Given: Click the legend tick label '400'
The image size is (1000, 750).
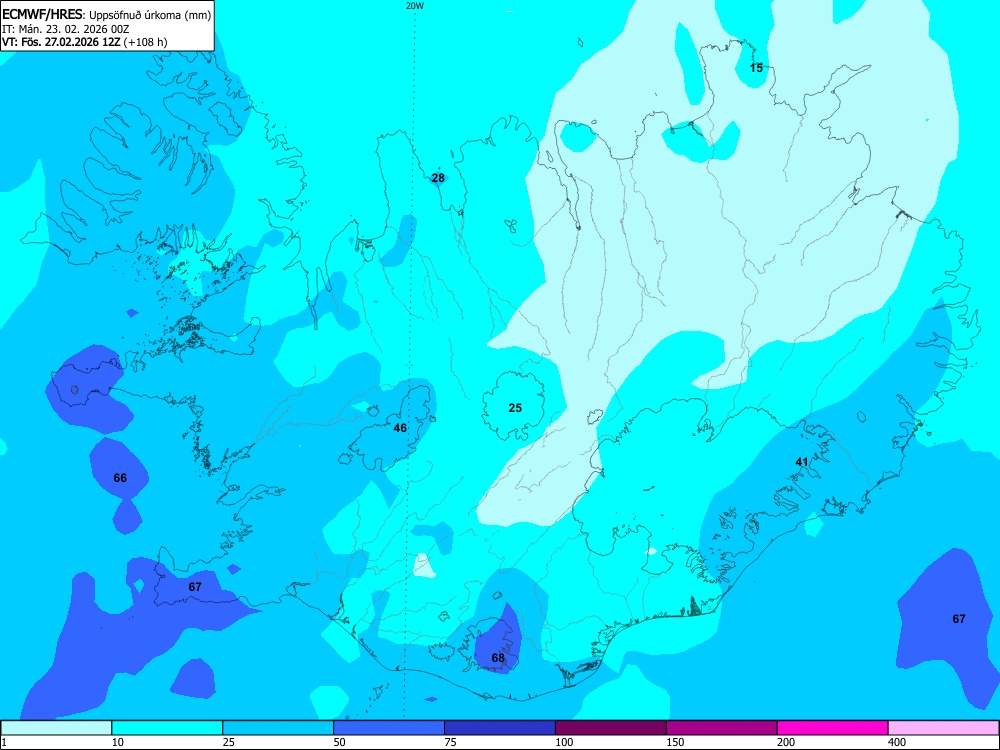Looking at the screenshot, I should (897, 742).
